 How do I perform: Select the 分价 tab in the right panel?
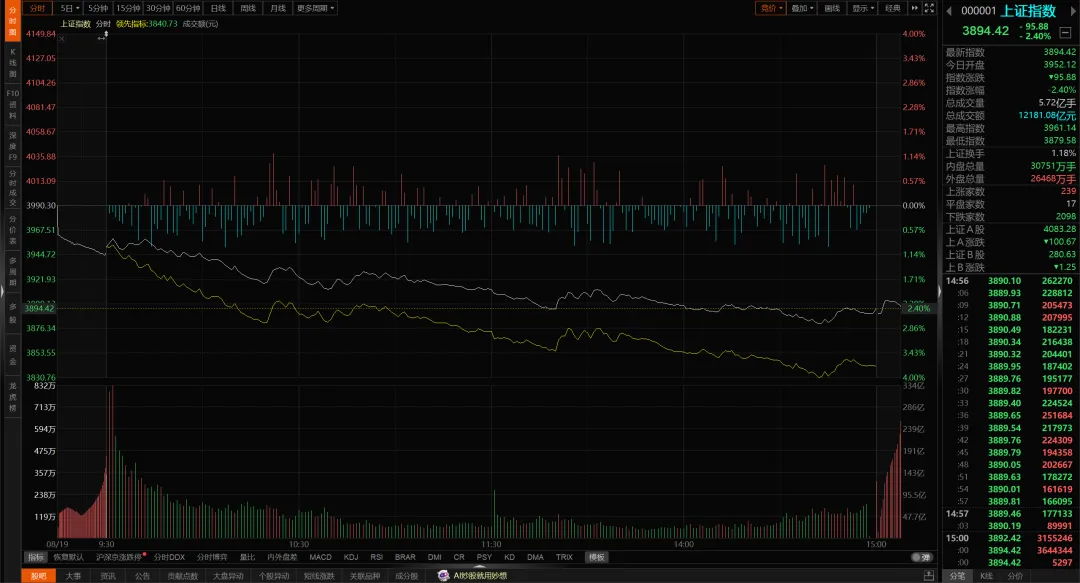pyautogui.click(x=1015, y=576)
